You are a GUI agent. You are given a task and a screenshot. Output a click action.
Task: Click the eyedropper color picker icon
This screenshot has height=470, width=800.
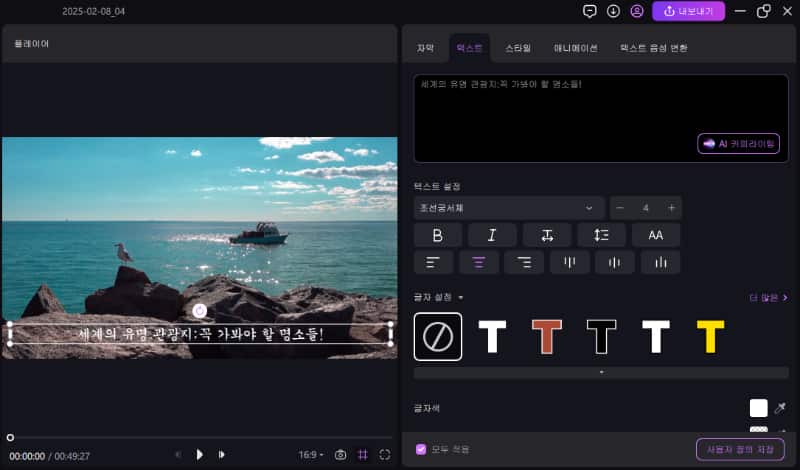(x=780, y=408)
